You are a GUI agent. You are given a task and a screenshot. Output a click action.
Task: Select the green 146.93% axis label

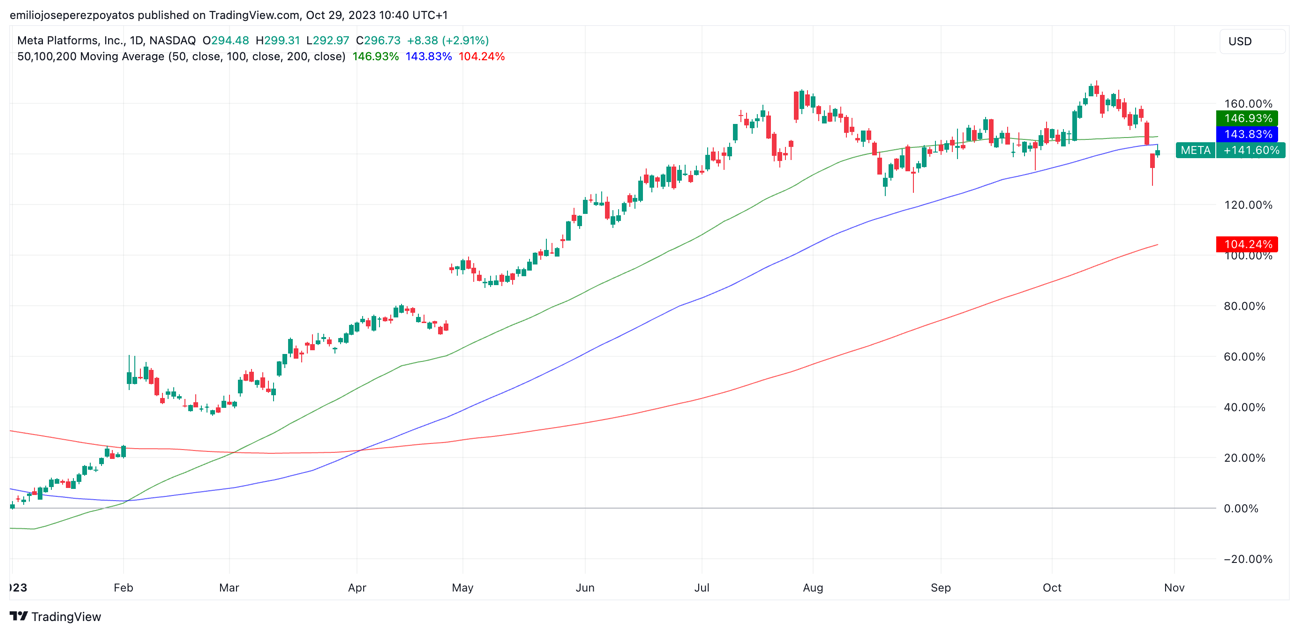[1247, 118]
